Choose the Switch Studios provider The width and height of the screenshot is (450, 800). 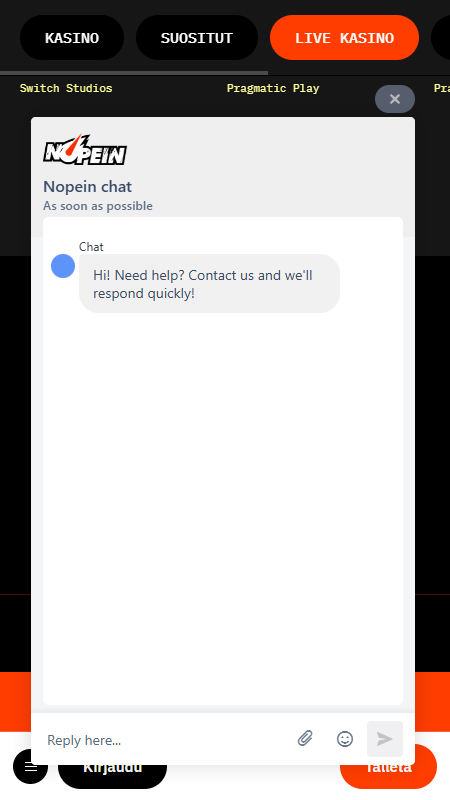click(66, 88)
